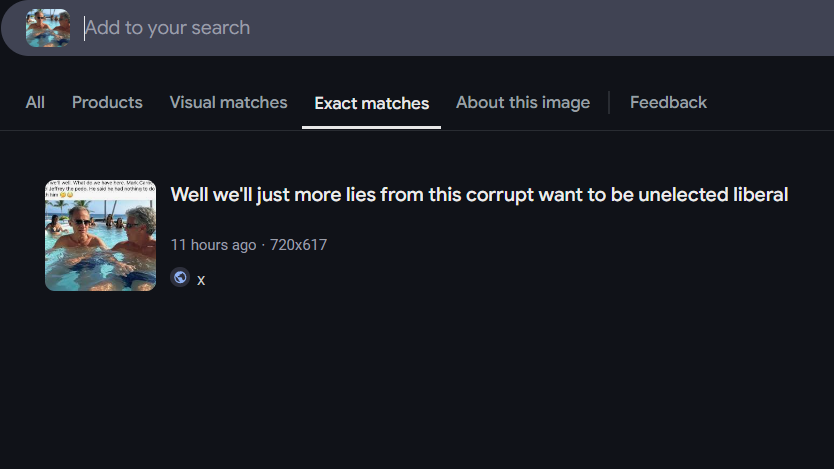Click the "11 hours ago" timestamp

(213, 245)
